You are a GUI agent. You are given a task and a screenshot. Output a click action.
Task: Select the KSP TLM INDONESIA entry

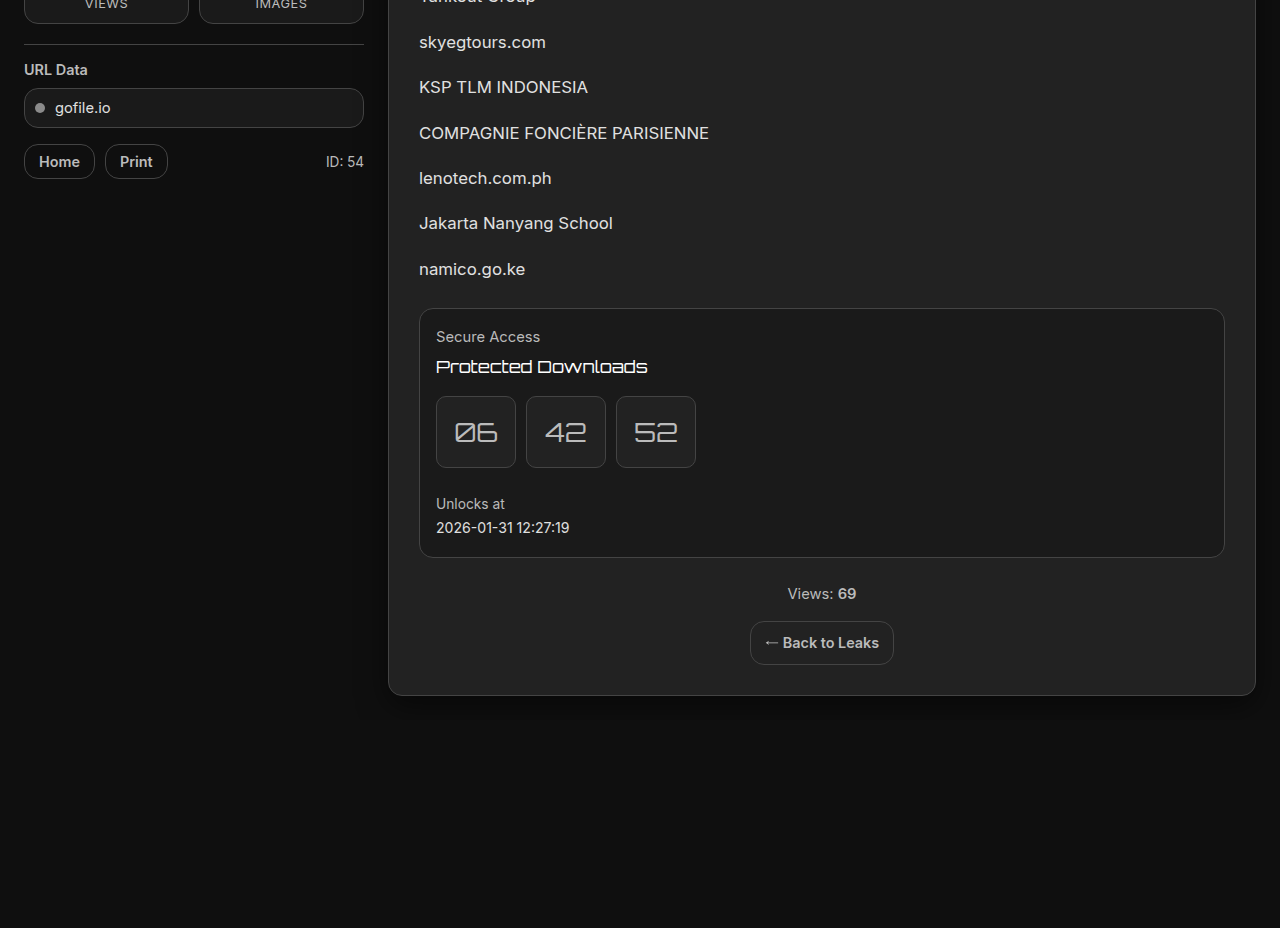tap(503, 87)
